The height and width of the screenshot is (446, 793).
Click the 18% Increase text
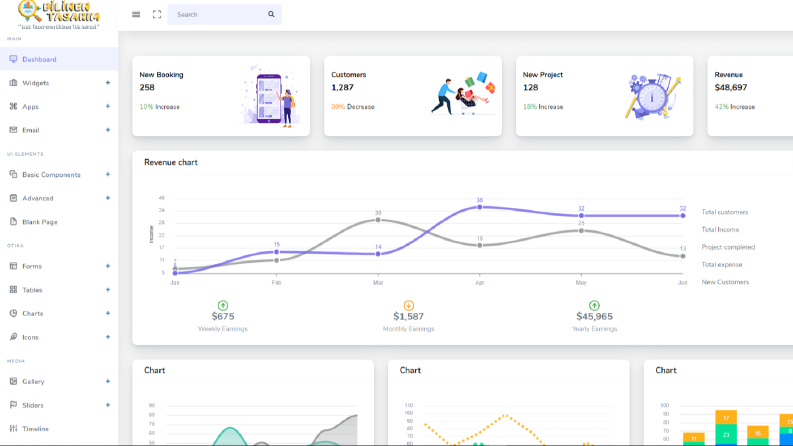coord(543,107)
